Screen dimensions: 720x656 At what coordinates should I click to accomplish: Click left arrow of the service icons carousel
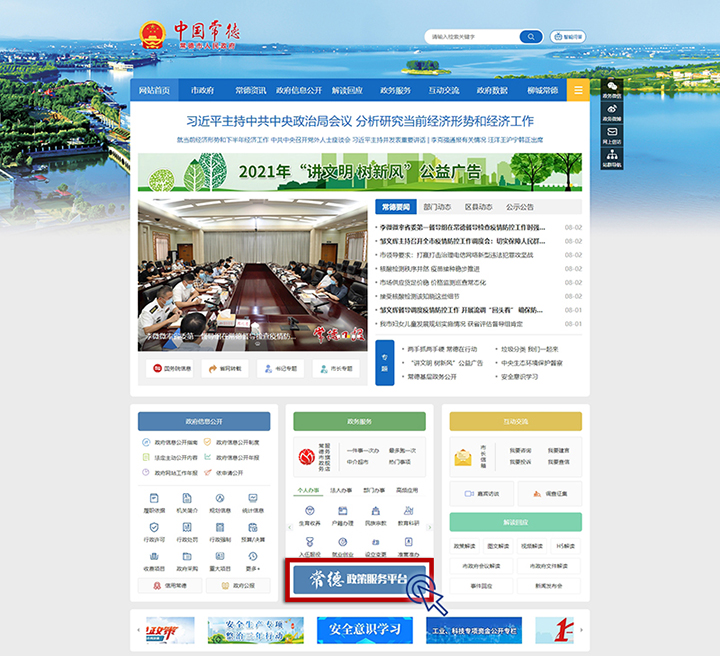(290, 527)
